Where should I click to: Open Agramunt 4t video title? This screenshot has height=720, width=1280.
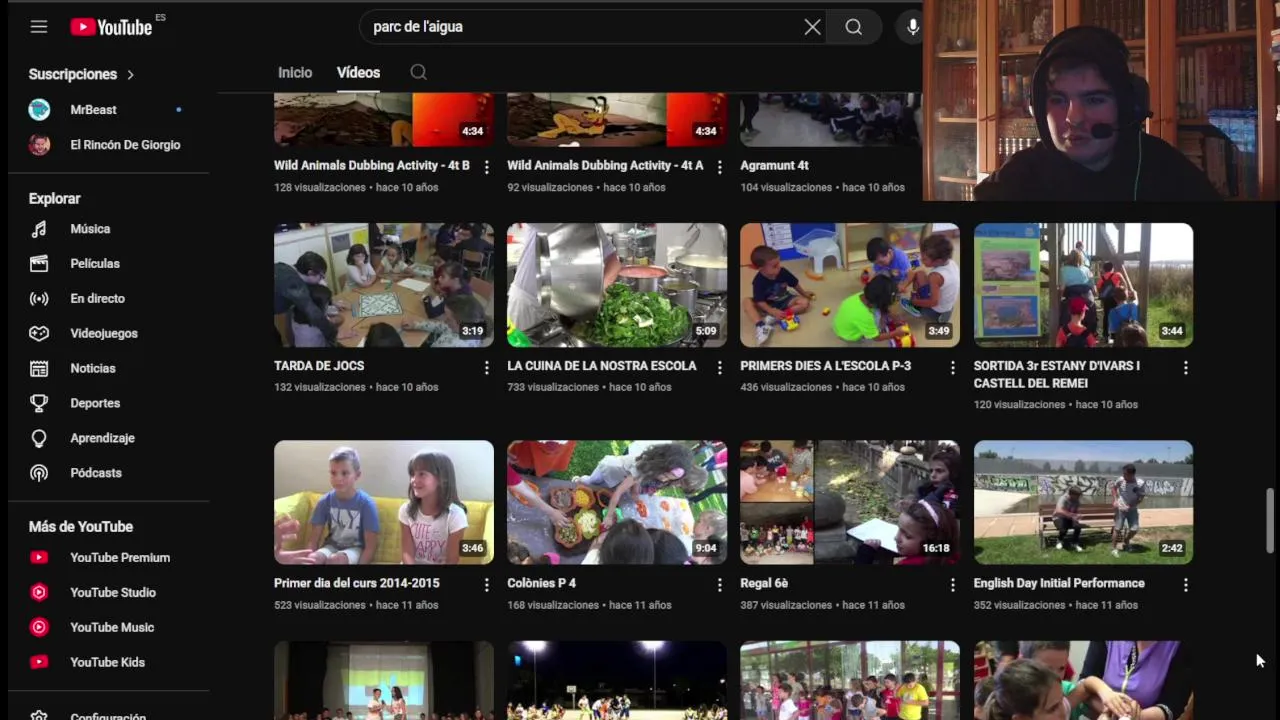pyautogui.click(x=774, y=165)
